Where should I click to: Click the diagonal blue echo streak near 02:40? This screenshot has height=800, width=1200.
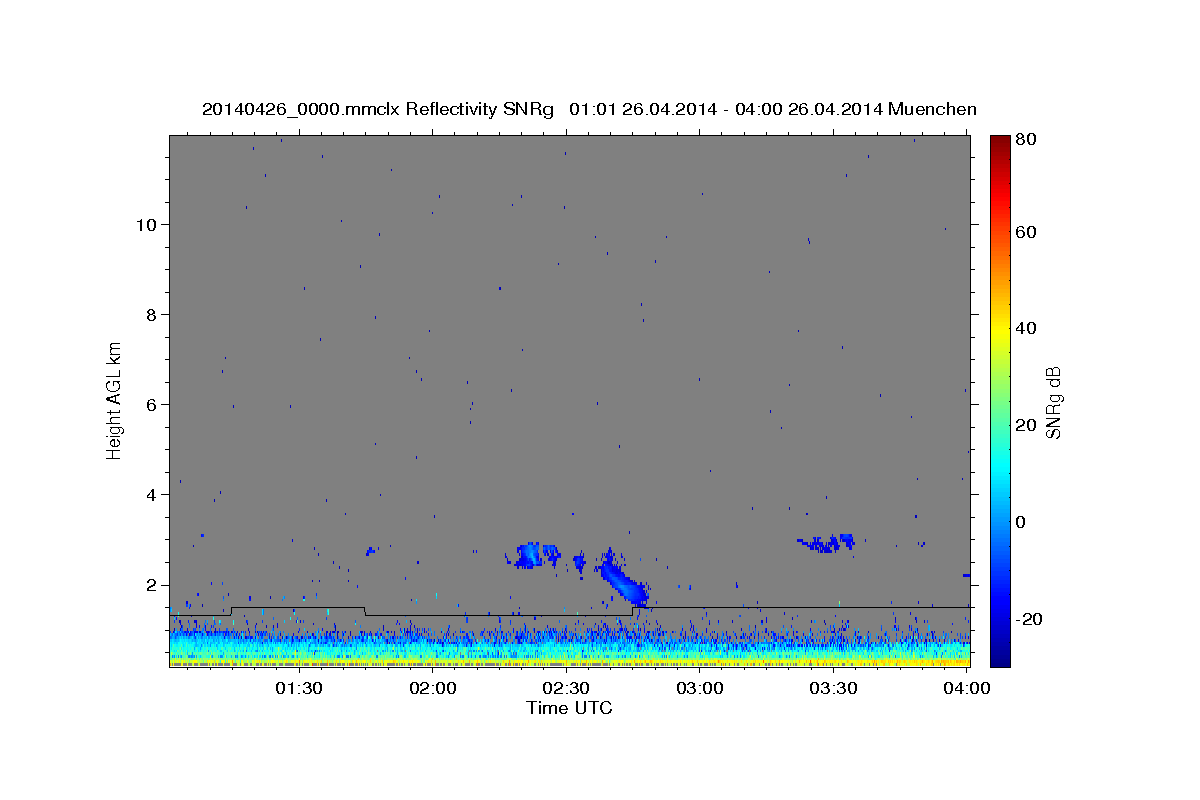[x=625, y=582]
